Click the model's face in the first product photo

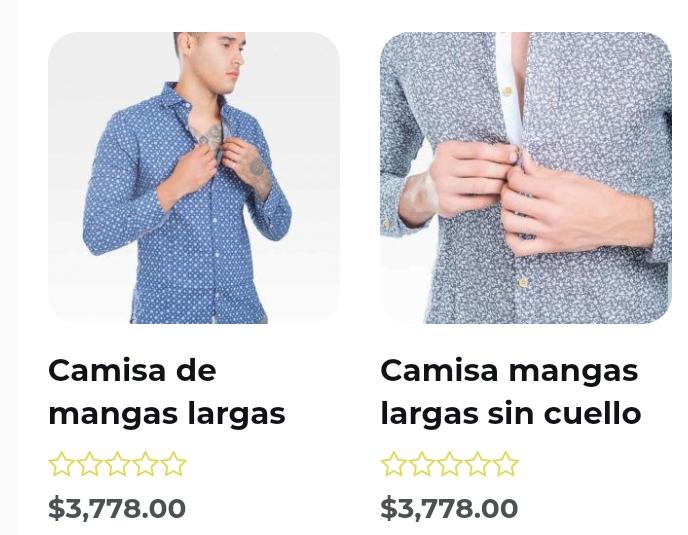point(229,61)
